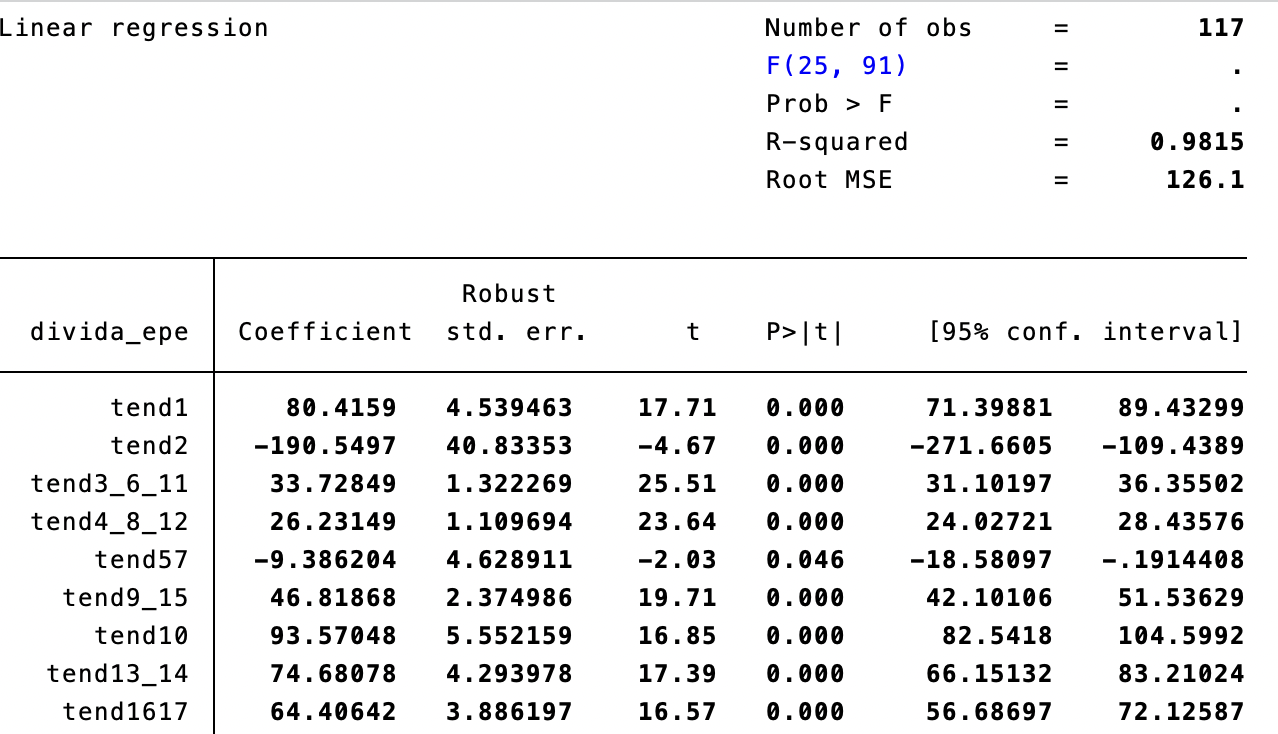Click the divida_epe dependent variable header
Viewport: 1278px width, 734px height.
click(x=109, y=332)
